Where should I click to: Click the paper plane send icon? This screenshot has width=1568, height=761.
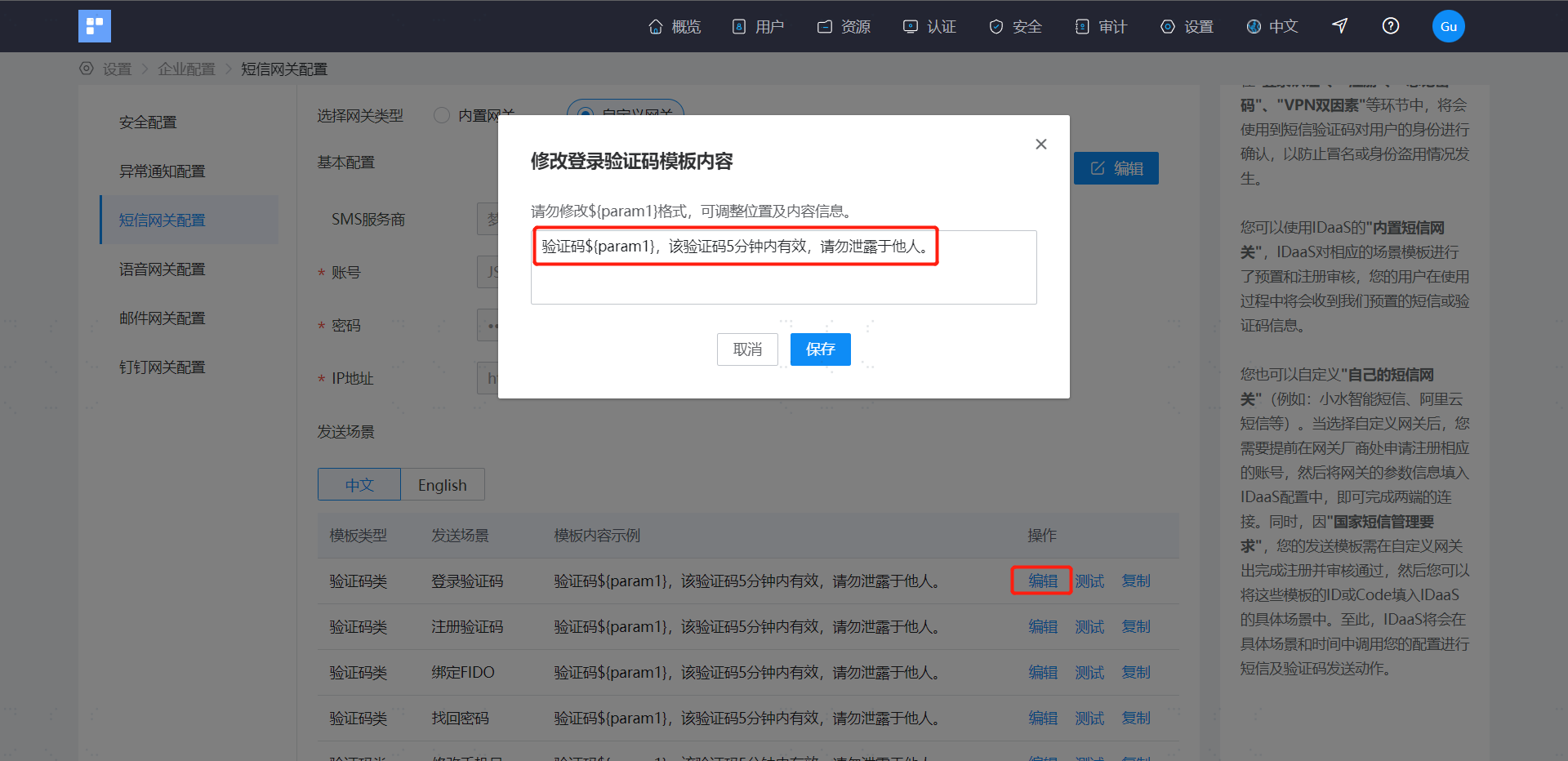tap(1340, 26)
